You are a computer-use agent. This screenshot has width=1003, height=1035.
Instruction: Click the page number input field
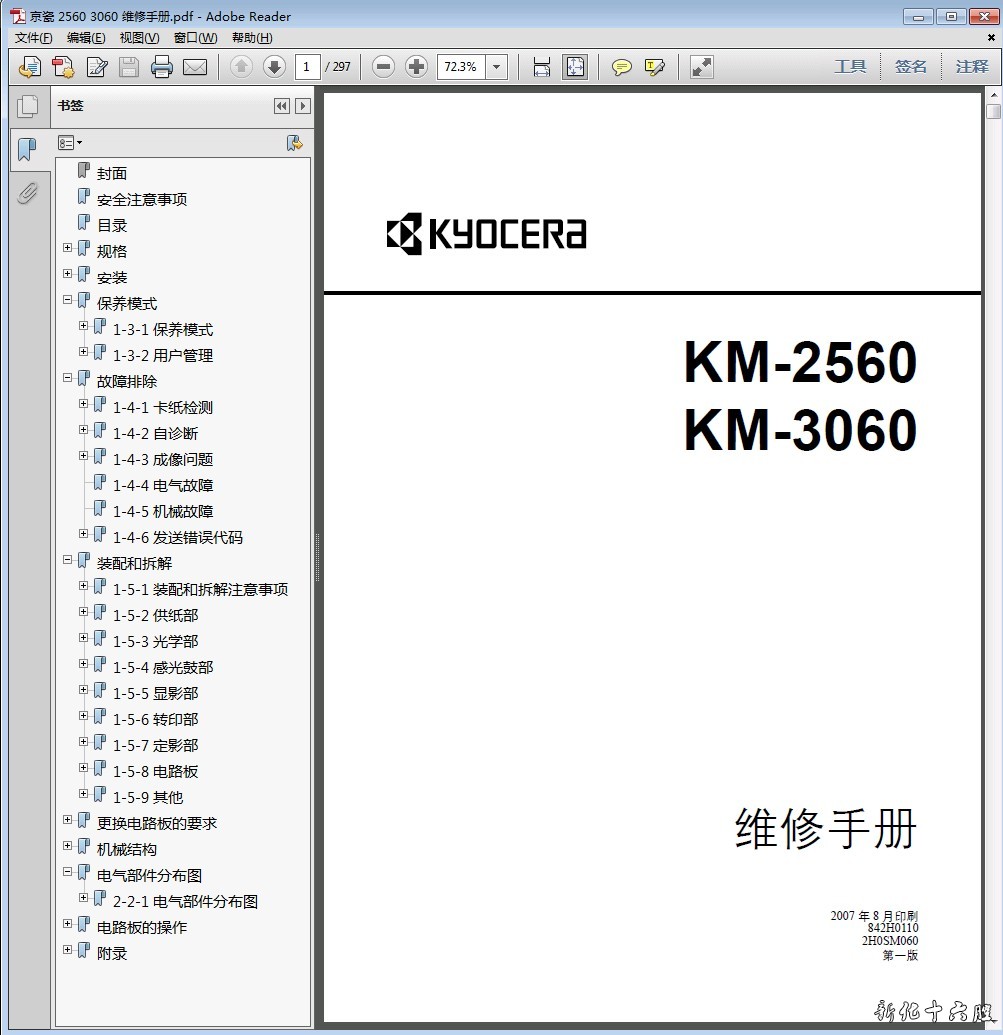point(307,67)
